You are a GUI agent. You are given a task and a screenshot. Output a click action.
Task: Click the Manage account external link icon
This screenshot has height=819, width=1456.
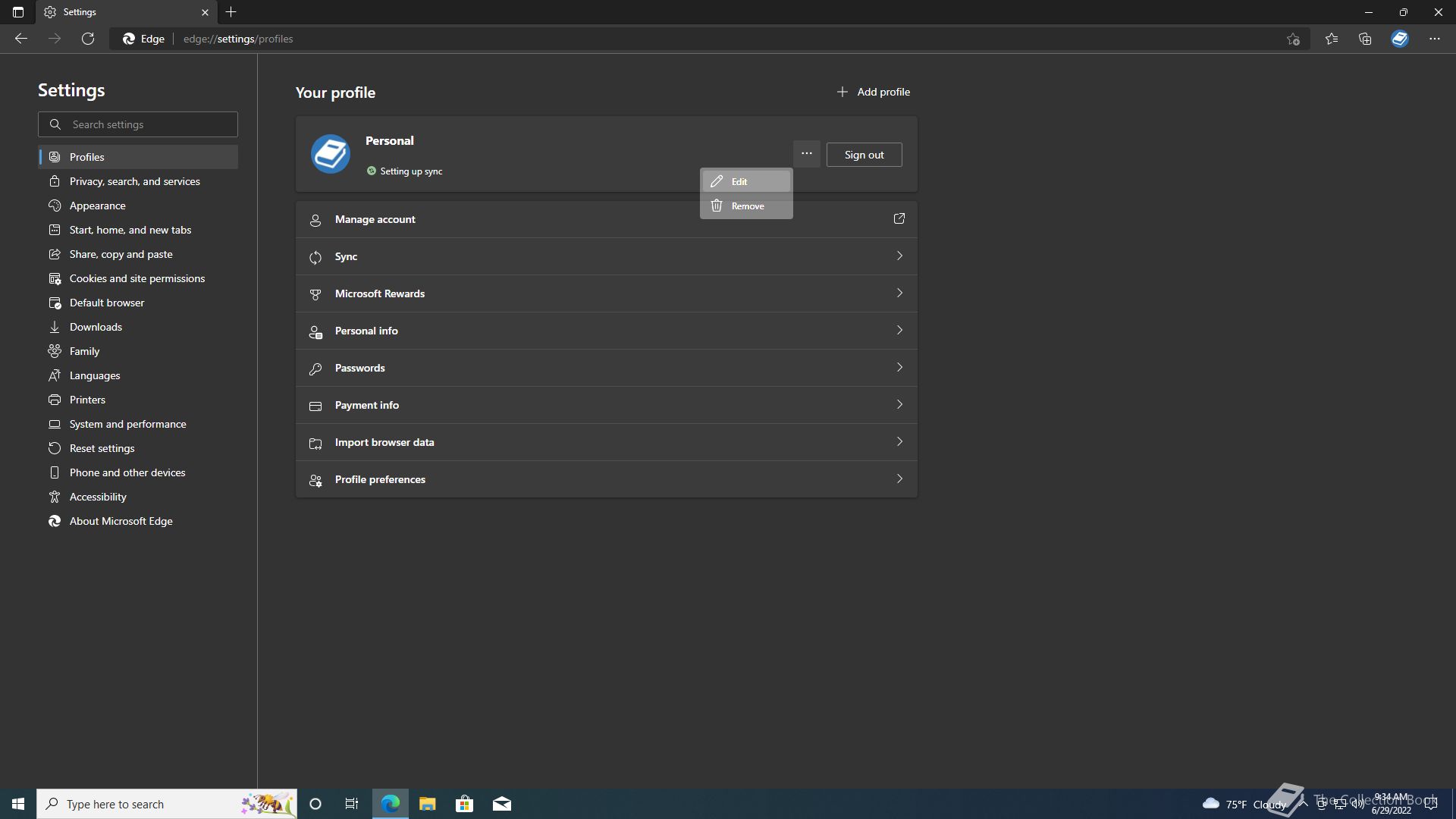899,218
